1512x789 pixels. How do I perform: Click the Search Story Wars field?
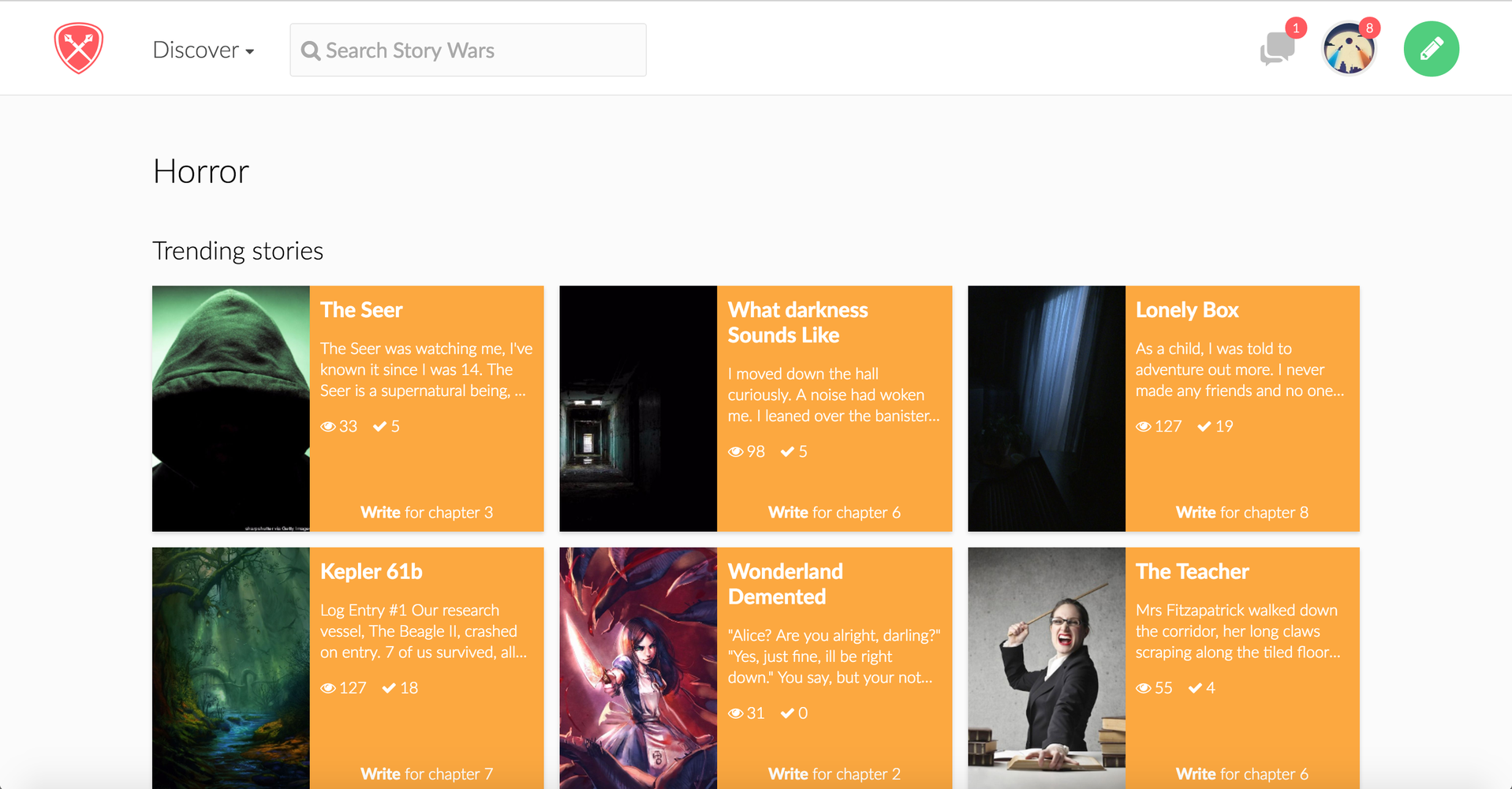(468, 50)
